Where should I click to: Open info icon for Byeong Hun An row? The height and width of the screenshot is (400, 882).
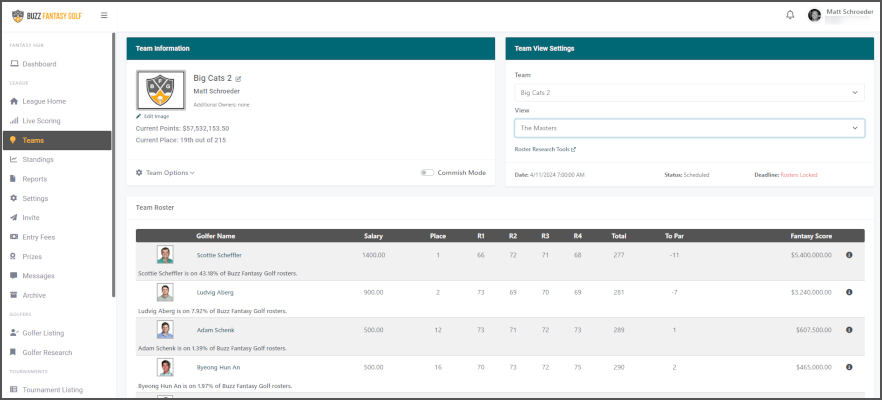coord(849,367)
